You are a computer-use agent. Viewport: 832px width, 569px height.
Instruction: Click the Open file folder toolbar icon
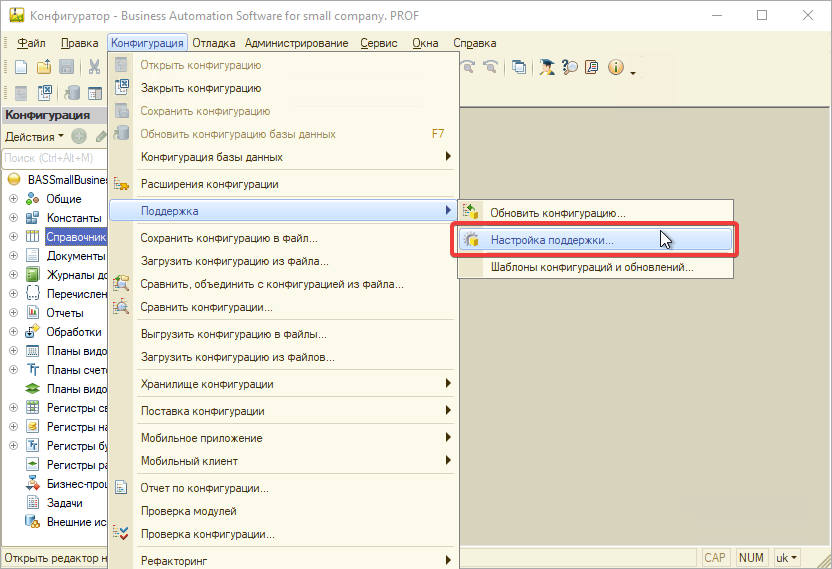pyautogui.click(x=44, y=67)
